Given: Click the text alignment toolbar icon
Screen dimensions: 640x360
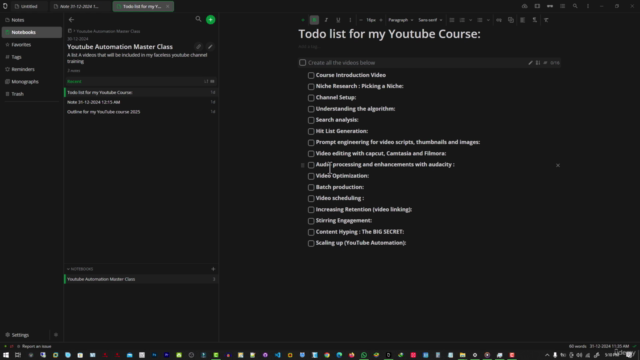Looking at the screenshot, I should point(522,20).
